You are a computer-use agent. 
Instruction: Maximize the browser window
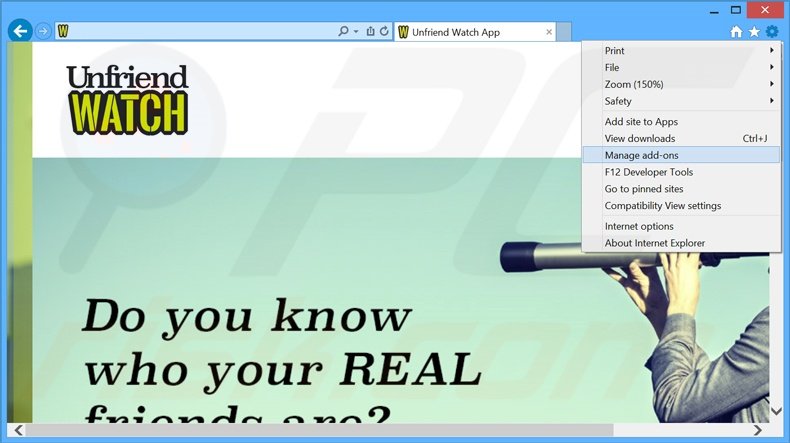pyautogui.click(x=736, y=10)
